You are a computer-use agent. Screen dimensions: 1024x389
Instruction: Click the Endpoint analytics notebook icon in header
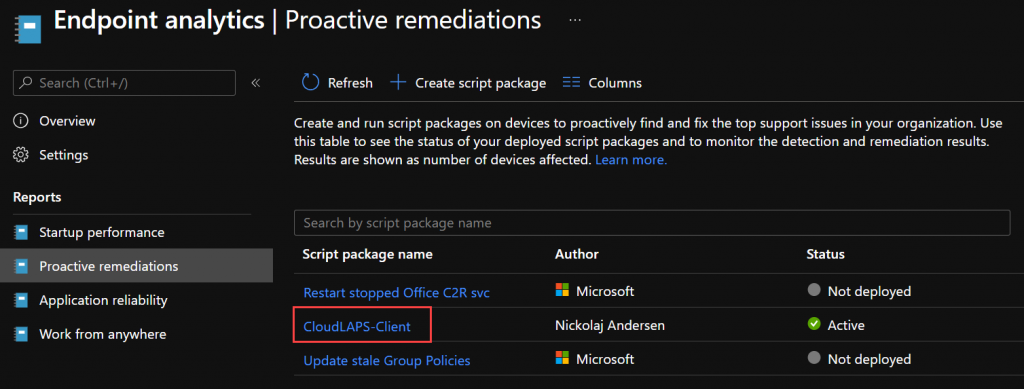[x=27, y=29]
